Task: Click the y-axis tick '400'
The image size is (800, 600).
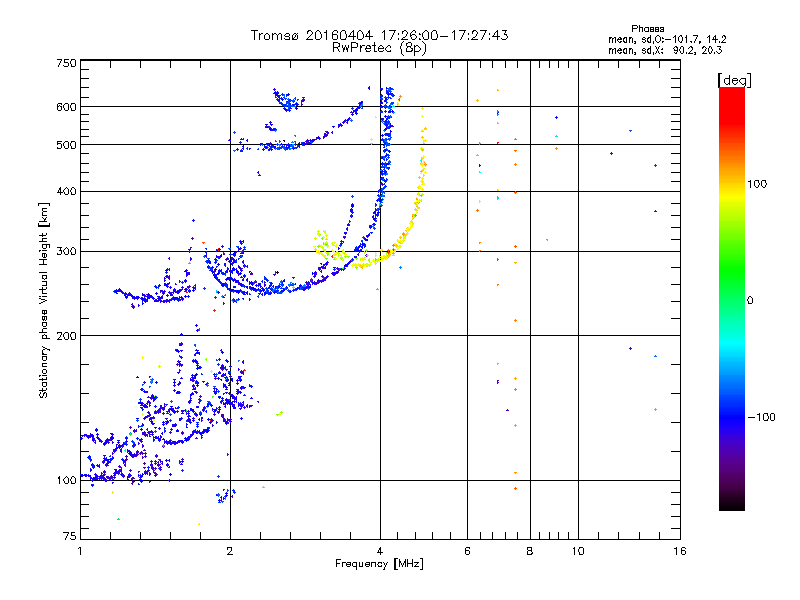Action: (66, 191)
